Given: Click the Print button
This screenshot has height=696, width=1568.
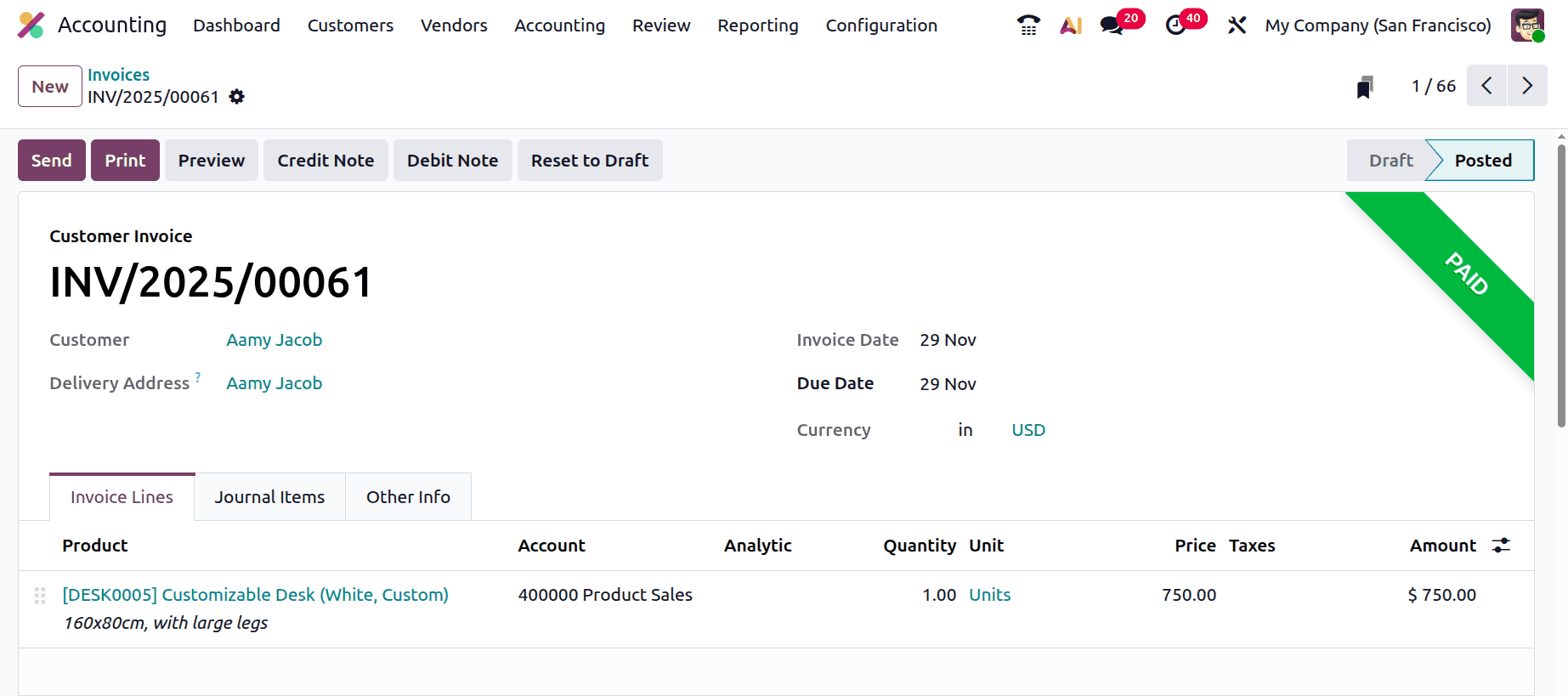Looking at the screenshot, I should click(x=125, y=161).
